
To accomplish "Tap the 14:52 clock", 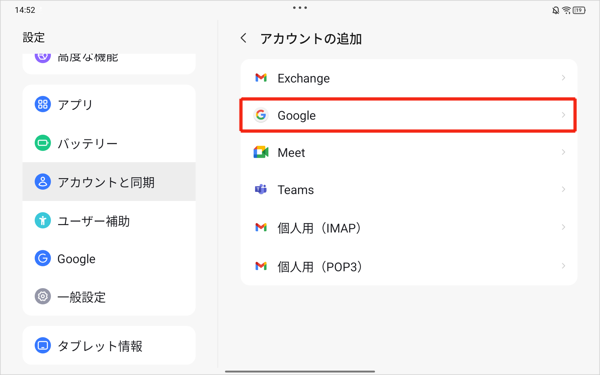I will click(25, 10).
